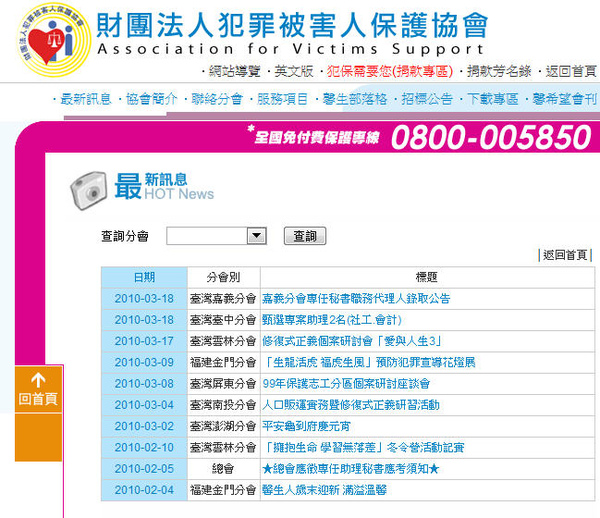Open 協會簡介 menu item
The width and height of the screenshot is (600, 518).
(x=152, y=99)
